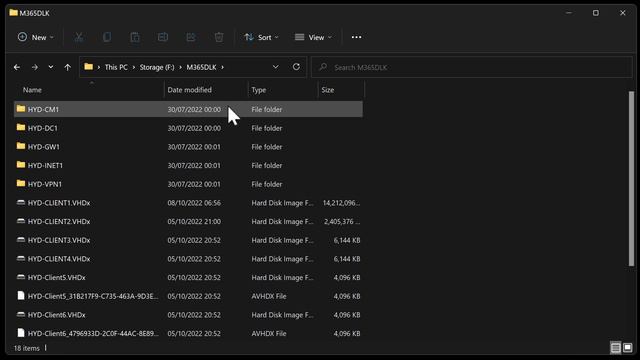This screenshot has width=640, height=360.
Task: Click the M365DLK title bar folder icon
Action: [x=13, y=13]
